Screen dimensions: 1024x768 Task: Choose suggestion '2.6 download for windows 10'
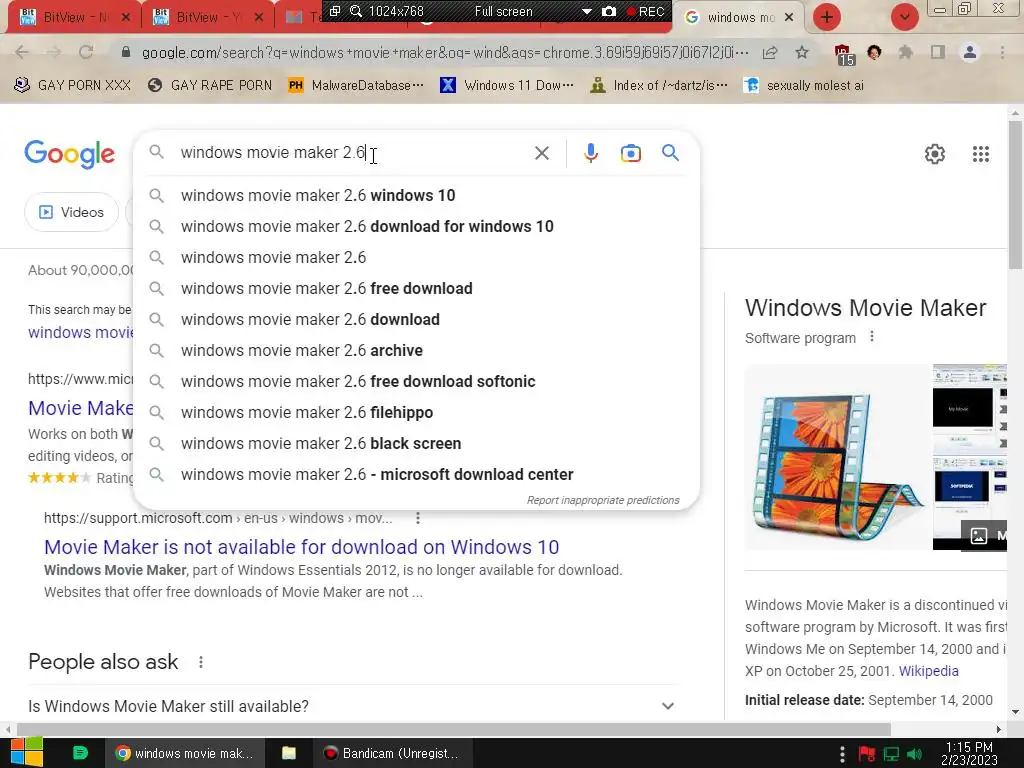416,227
